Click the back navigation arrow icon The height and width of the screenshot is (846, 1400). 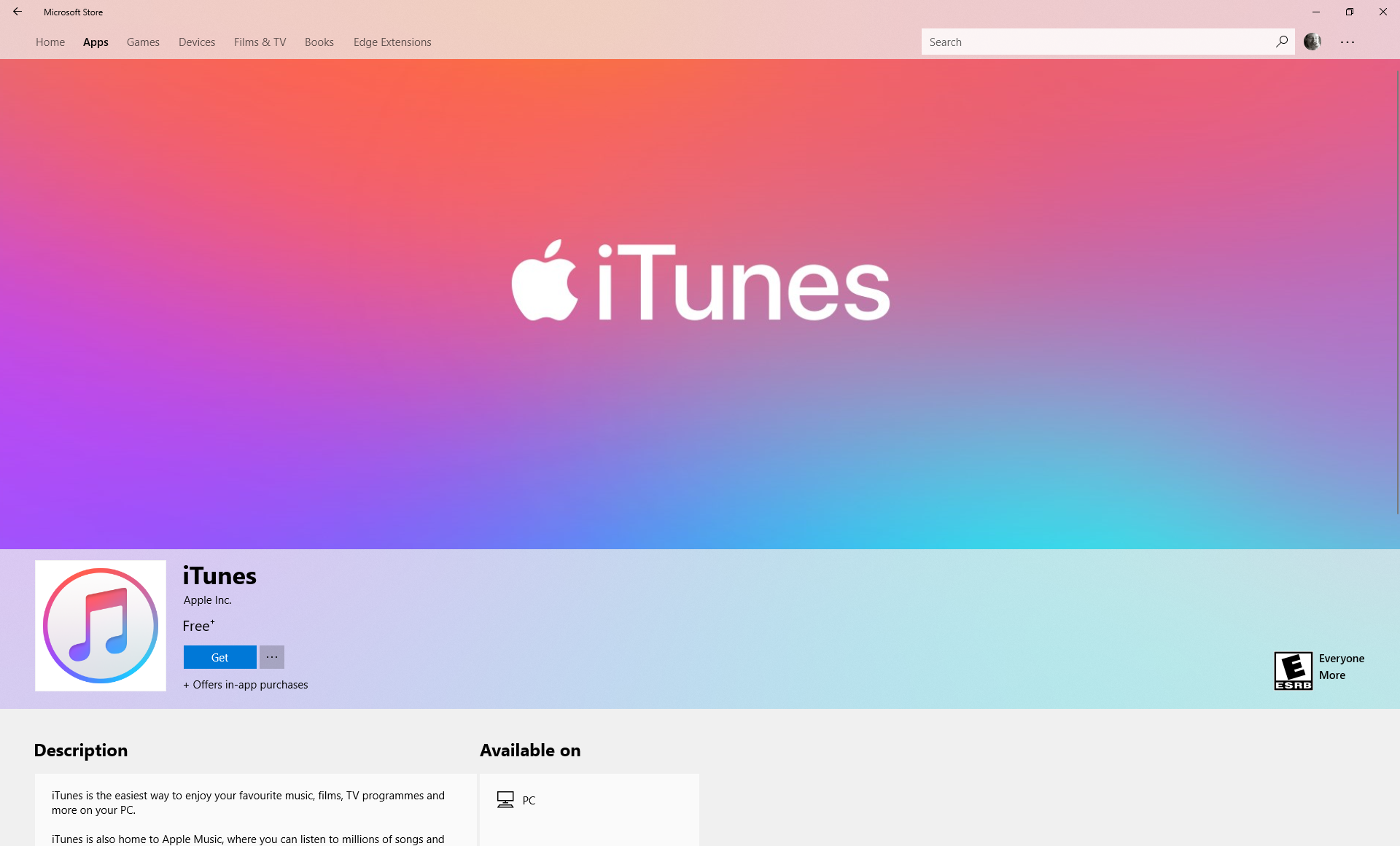[17, 11]
